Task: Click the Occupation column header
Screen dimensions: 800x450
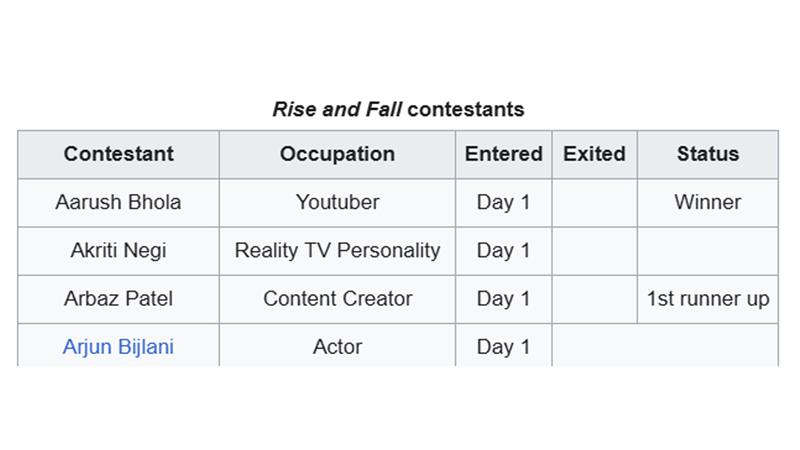Action: click(337, 154)
